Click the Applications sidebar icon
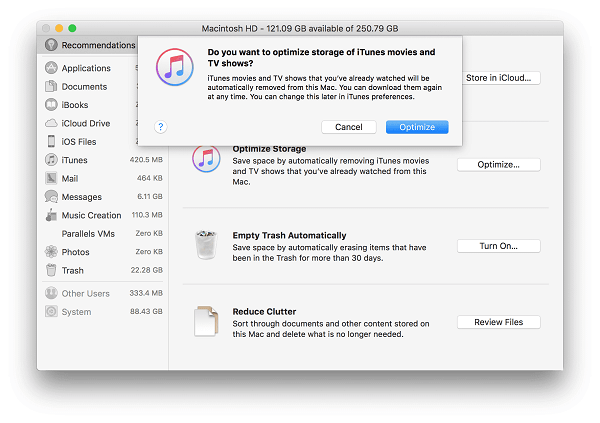The width and height of the screenshot is (600, 423). pos(51,68)
